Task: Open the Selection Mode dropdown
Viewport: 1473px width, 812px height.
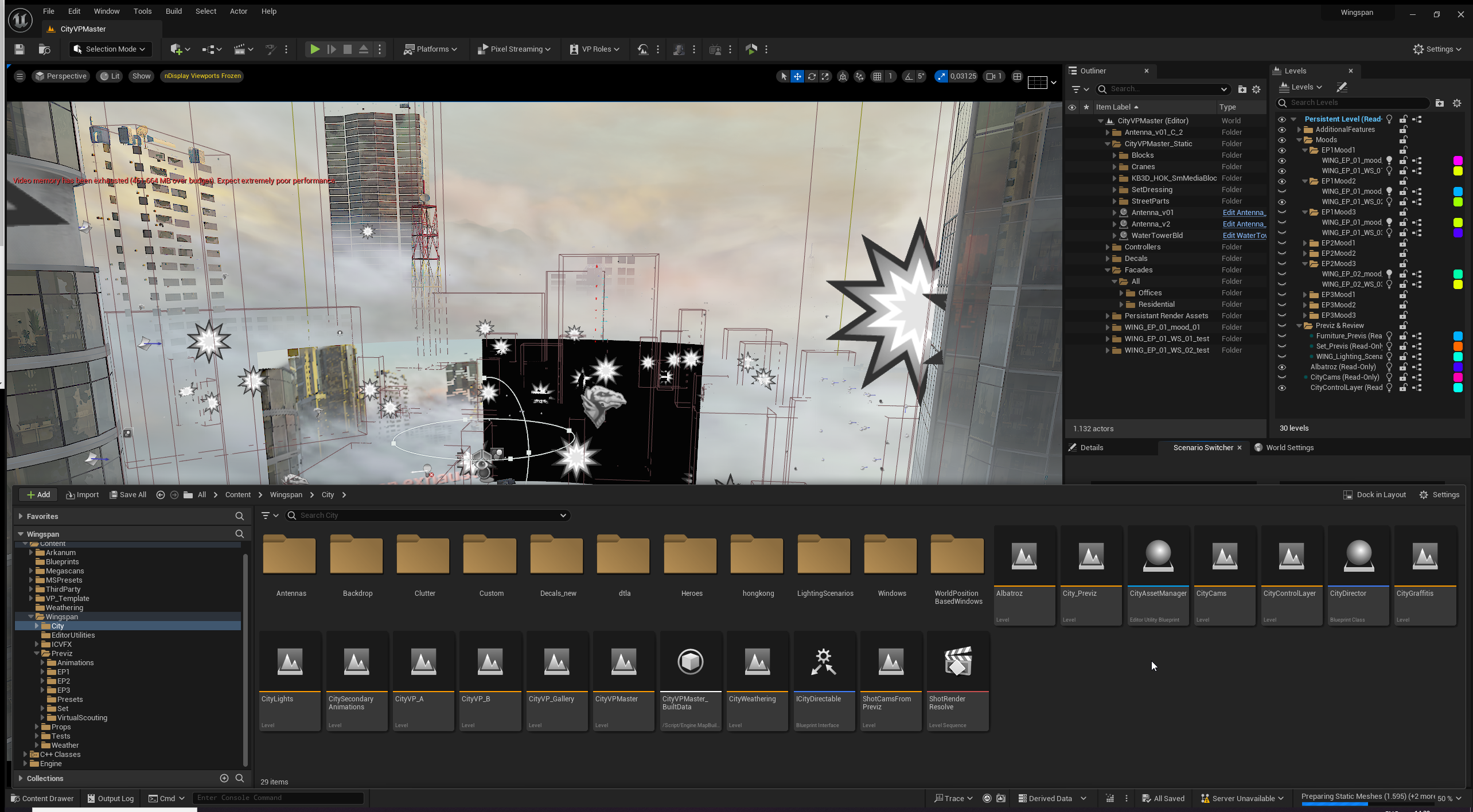Action: 110,49
